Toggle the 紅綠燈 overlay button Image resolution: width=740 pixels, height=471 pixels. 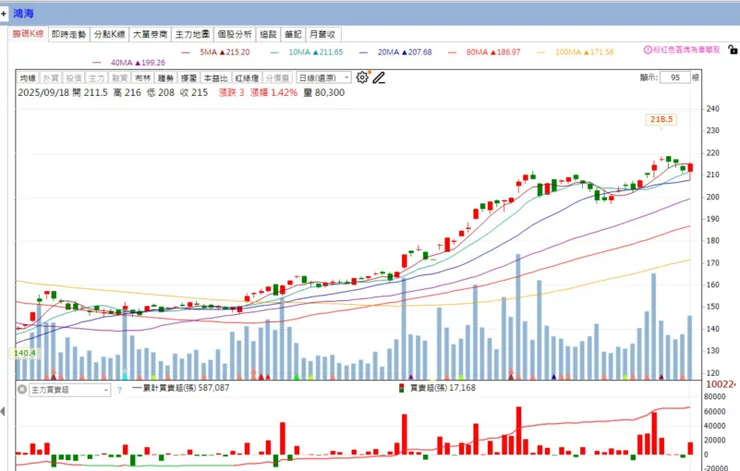tap(247, 78)
